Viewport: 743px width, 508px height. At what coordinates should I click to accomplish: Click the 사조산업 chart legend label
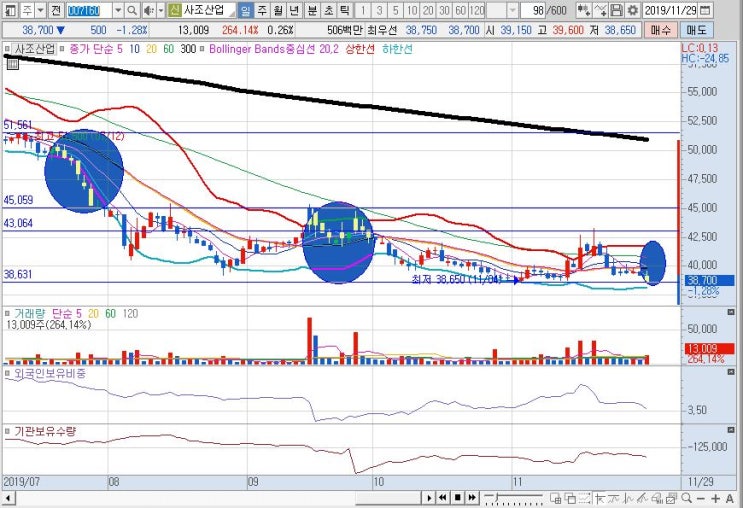(x=36, y=49)
